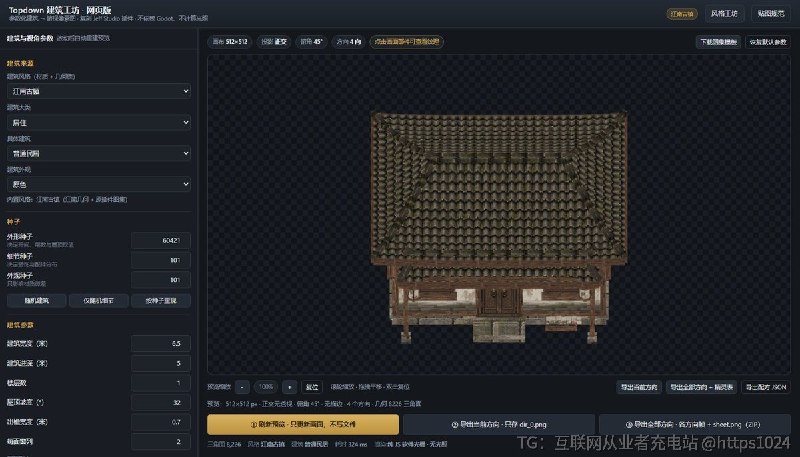The height and width of the screenshot is (457, 800).
Task: Click the third seed input below 细节种子
Action: [x=161, y=280]
